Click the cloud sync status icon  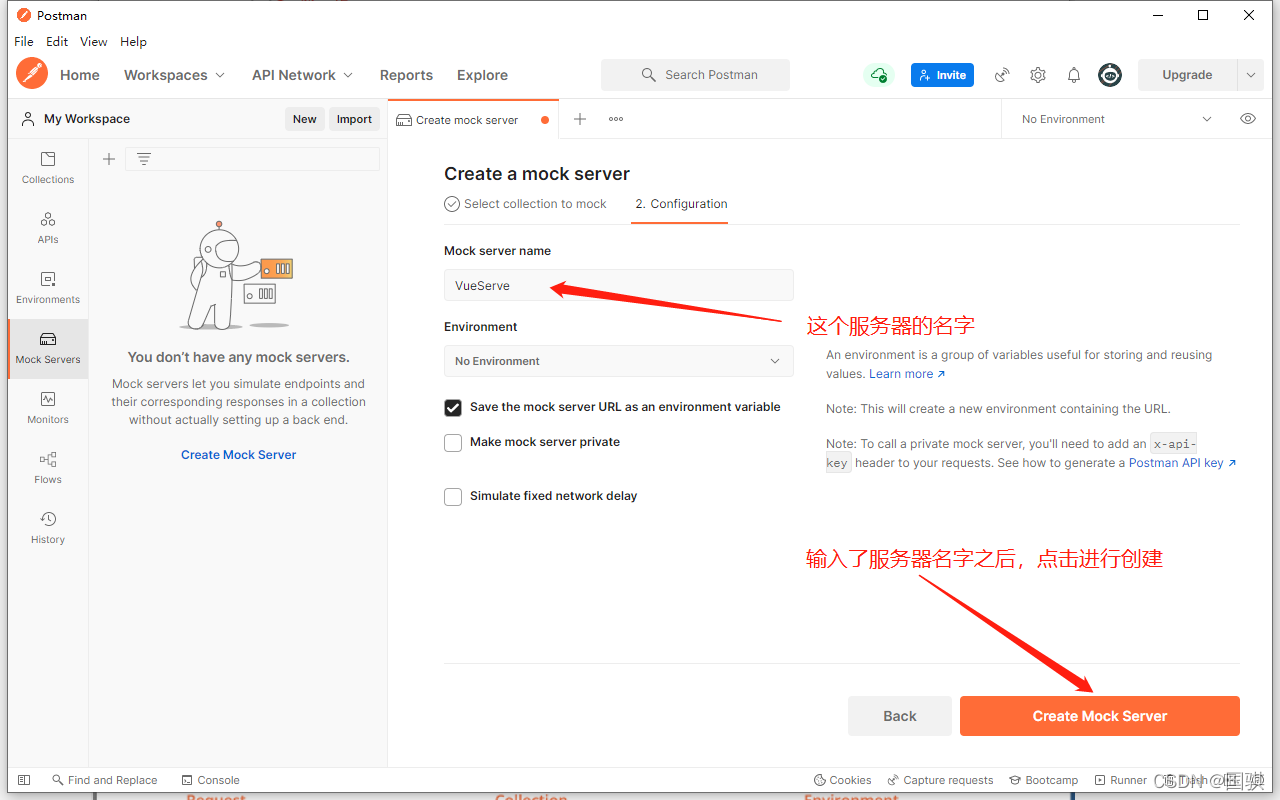(878, 75)
